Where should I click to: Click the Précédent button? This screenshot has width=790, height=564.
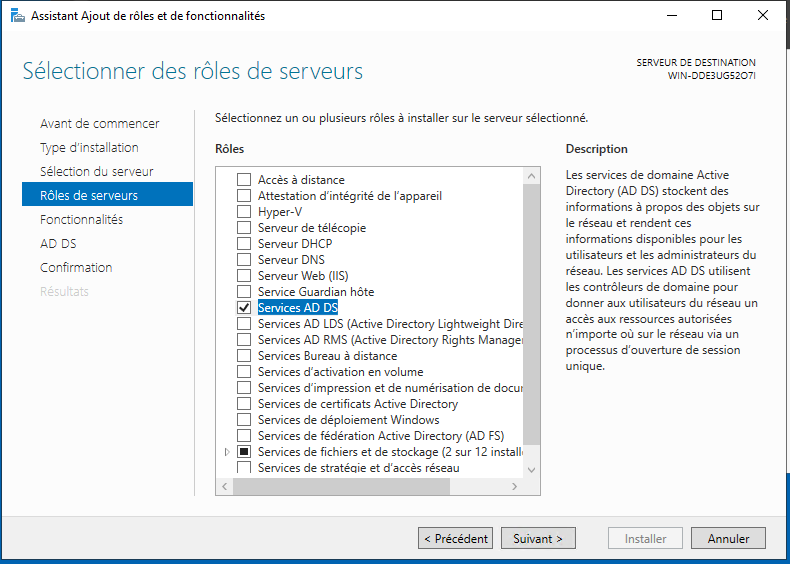point(455,538)
